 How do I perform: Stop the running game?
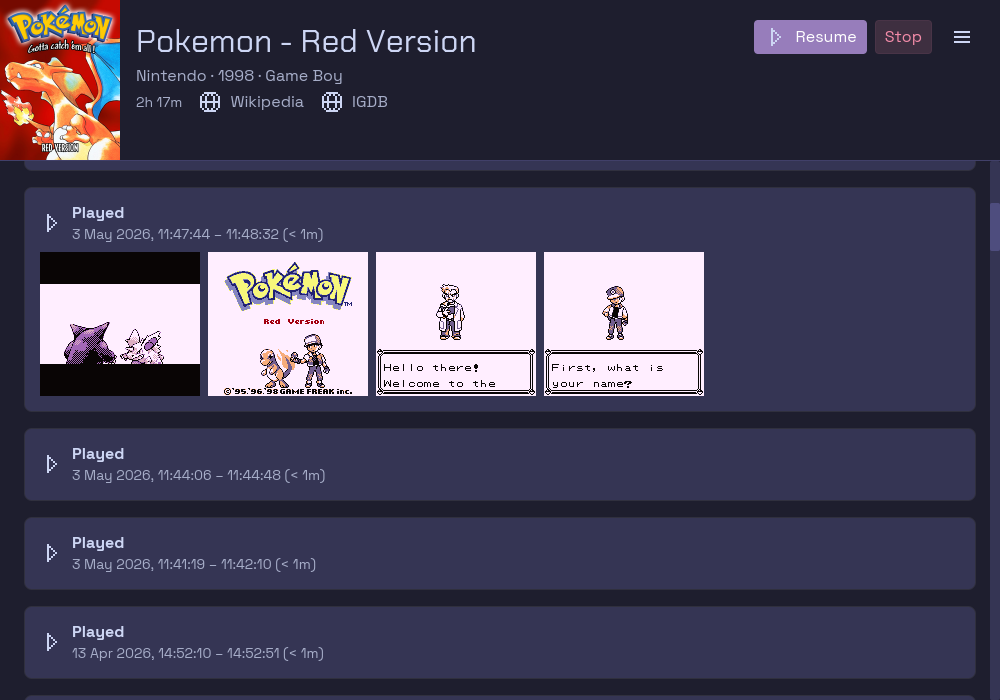903,37
